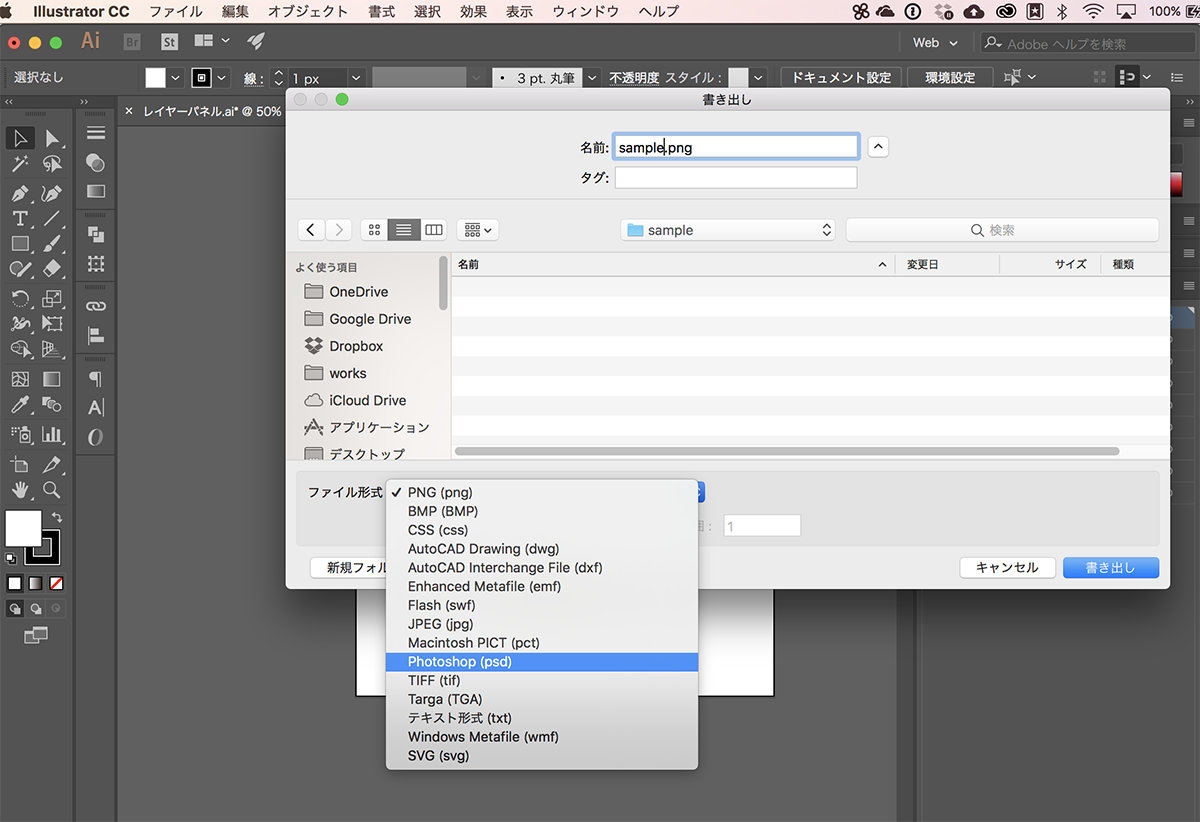
Task: Open the 3 pt. 丸筆 brush dropdown
Action: [x=593, y=78]
